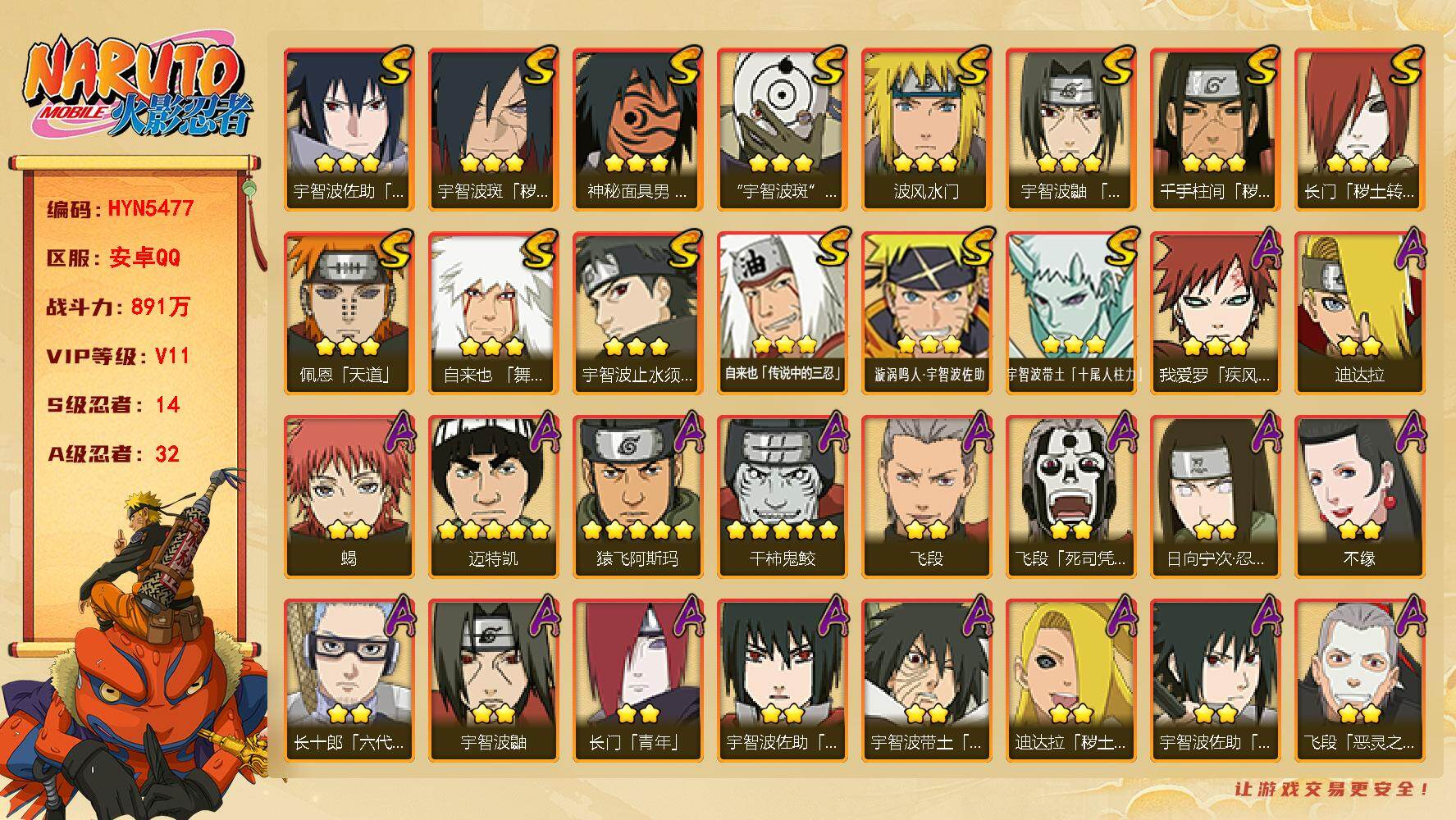Open the 不缘 character card
This screenshot has width=1456, height=820.
(x=1359, y=496)
